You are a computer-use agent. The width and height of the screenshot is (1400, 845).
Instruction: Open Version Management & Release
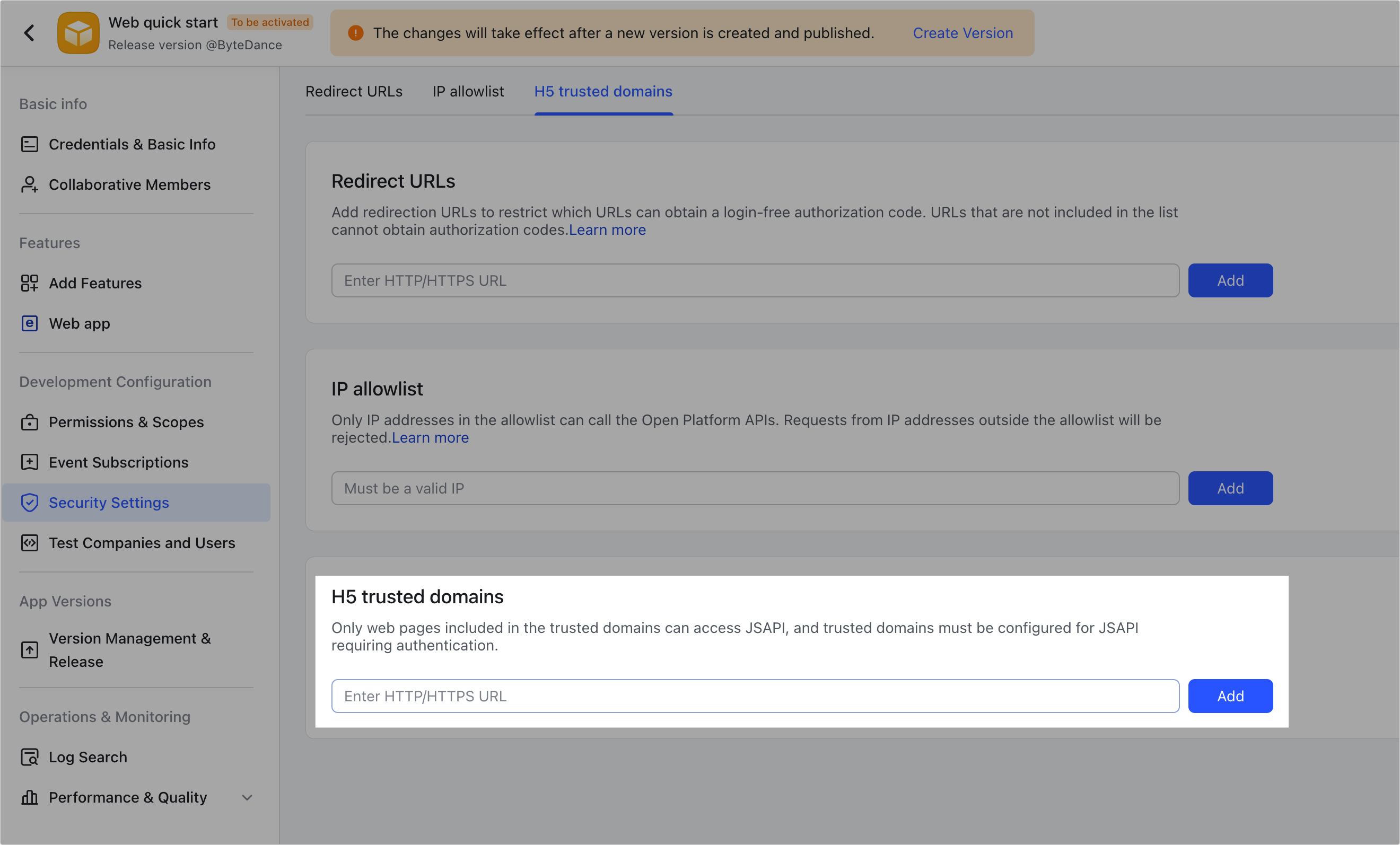click(x=129, y=649)
